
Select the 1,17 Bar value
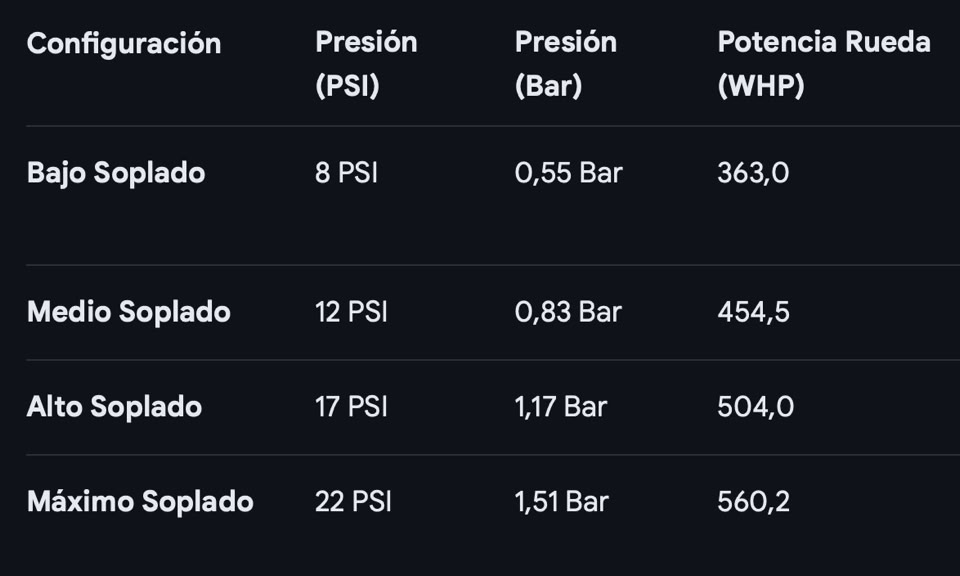click(x=560, y=407)
